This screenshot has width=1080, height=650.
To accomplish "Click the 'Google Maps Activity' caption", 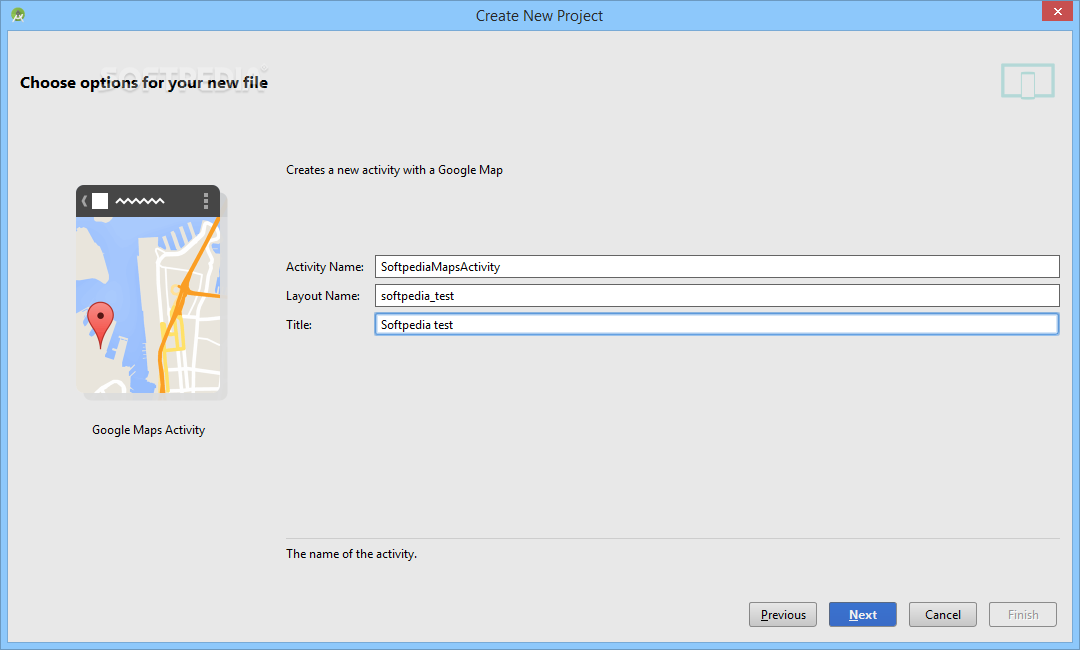I will pos(149,430).
